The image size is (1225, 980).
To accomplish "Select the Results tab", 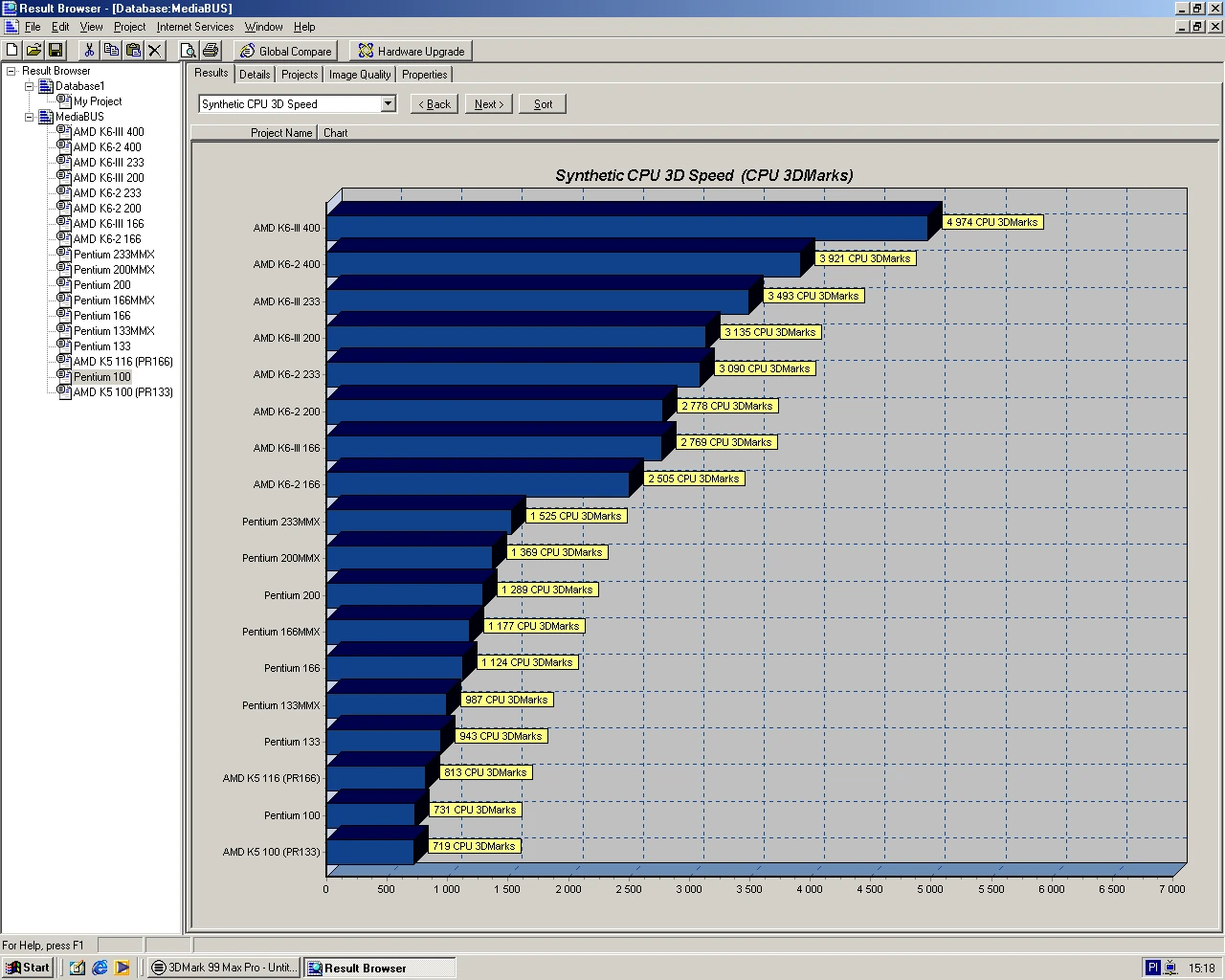I will click(x=212, y=73).
